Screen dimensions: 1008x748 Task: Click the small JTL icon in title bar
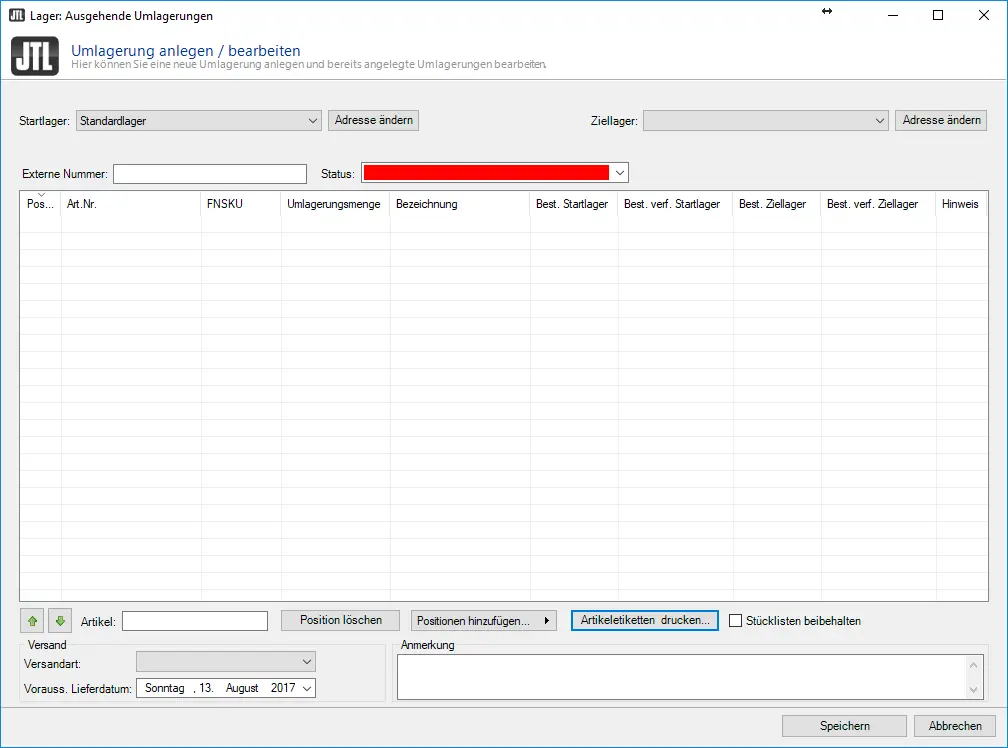[x=17, y=15]
